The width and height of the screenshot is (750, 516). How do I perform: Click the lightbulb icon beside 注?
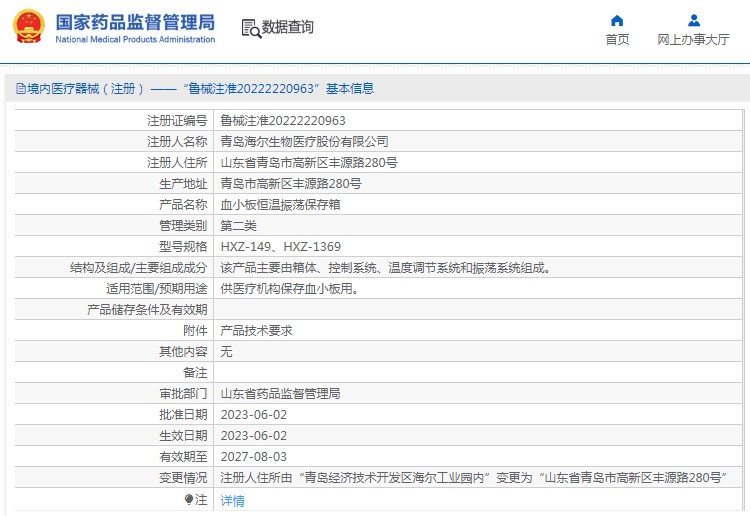[188, 499]
